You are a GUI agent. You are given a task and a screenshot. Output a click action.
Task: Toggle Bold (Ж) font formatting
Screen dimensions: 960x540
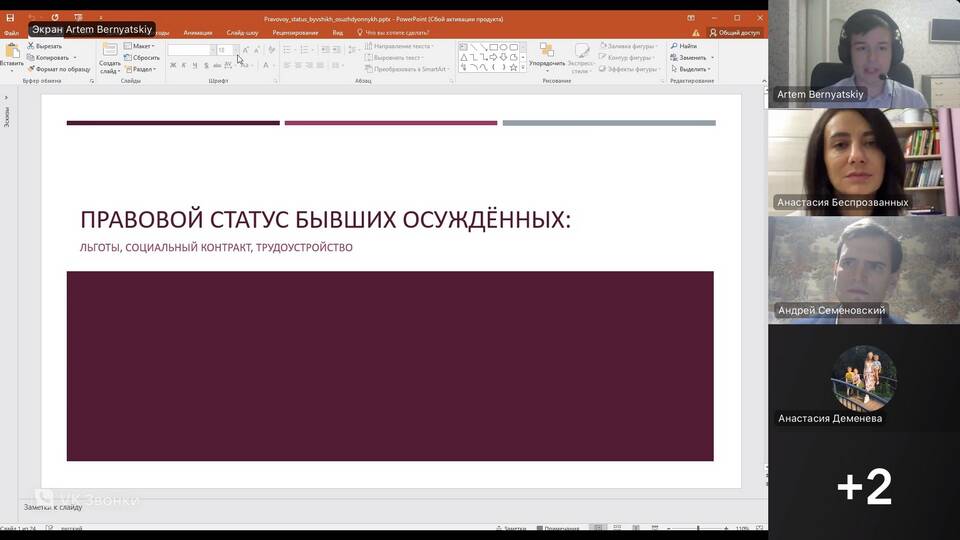point(173,65)
